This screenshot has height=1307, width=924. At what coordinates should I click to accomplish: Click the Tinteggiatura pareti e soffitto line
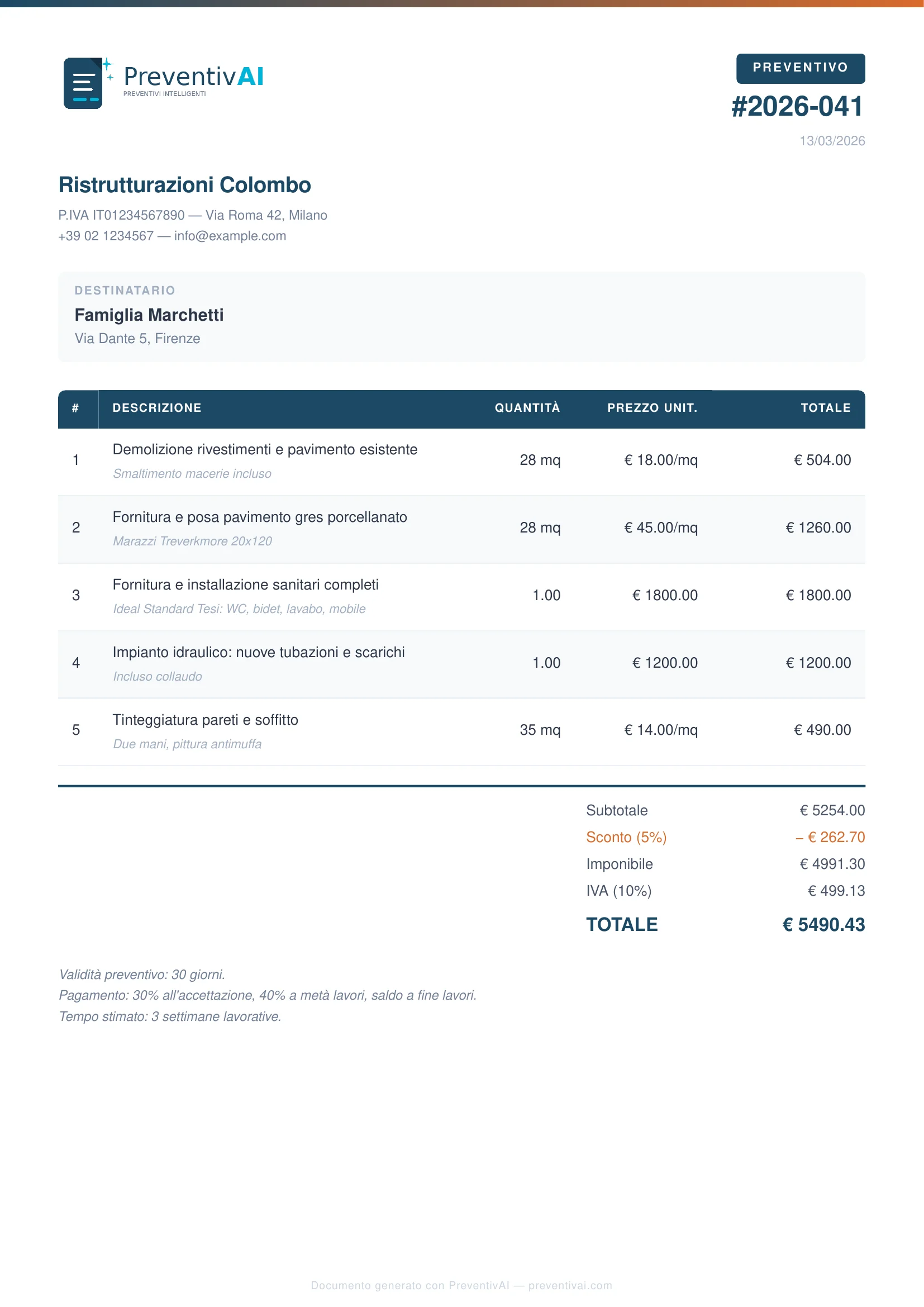(205, 720)
